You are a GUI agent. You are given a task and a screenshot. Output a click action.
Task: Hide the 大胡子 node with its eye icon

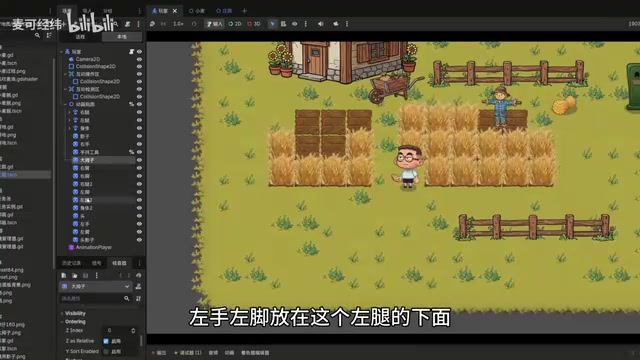(139, 160)
